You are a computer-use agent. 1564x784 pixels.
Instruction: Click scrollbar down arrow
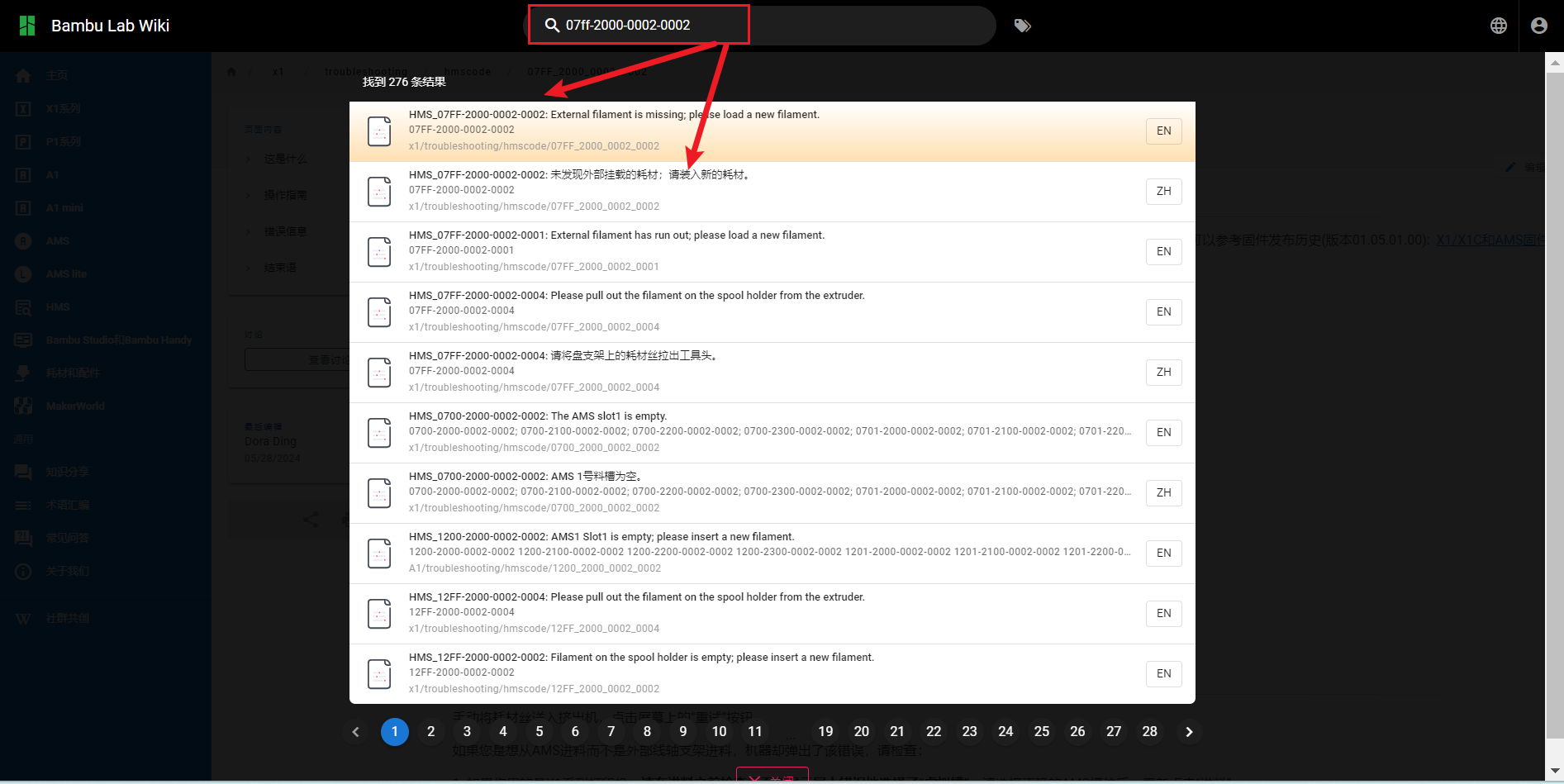pos(1555,772)
